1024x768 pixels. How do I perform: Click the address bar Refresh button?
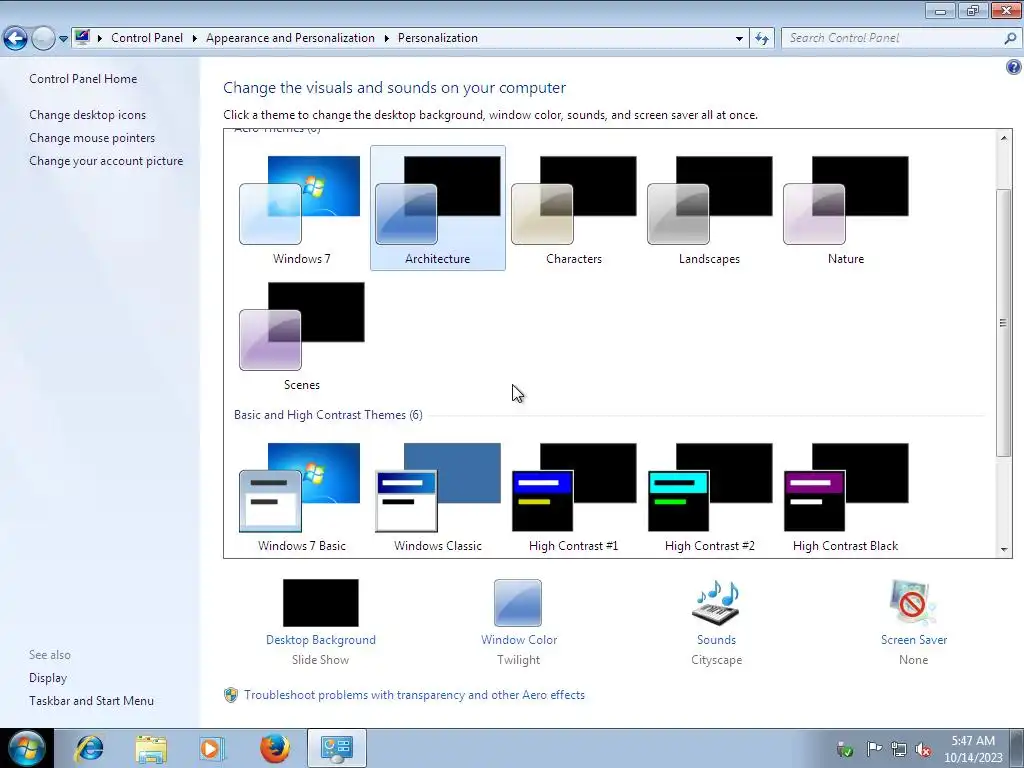[761, 39]
